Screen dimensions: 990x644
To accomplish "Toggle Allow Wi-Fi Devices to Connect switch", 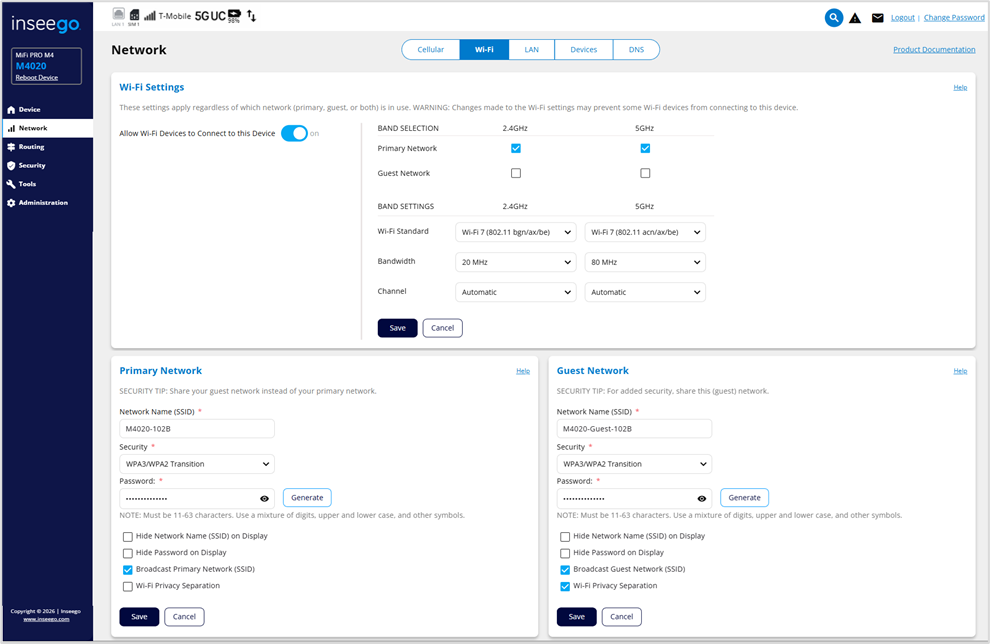I will (x=294, y=133).
